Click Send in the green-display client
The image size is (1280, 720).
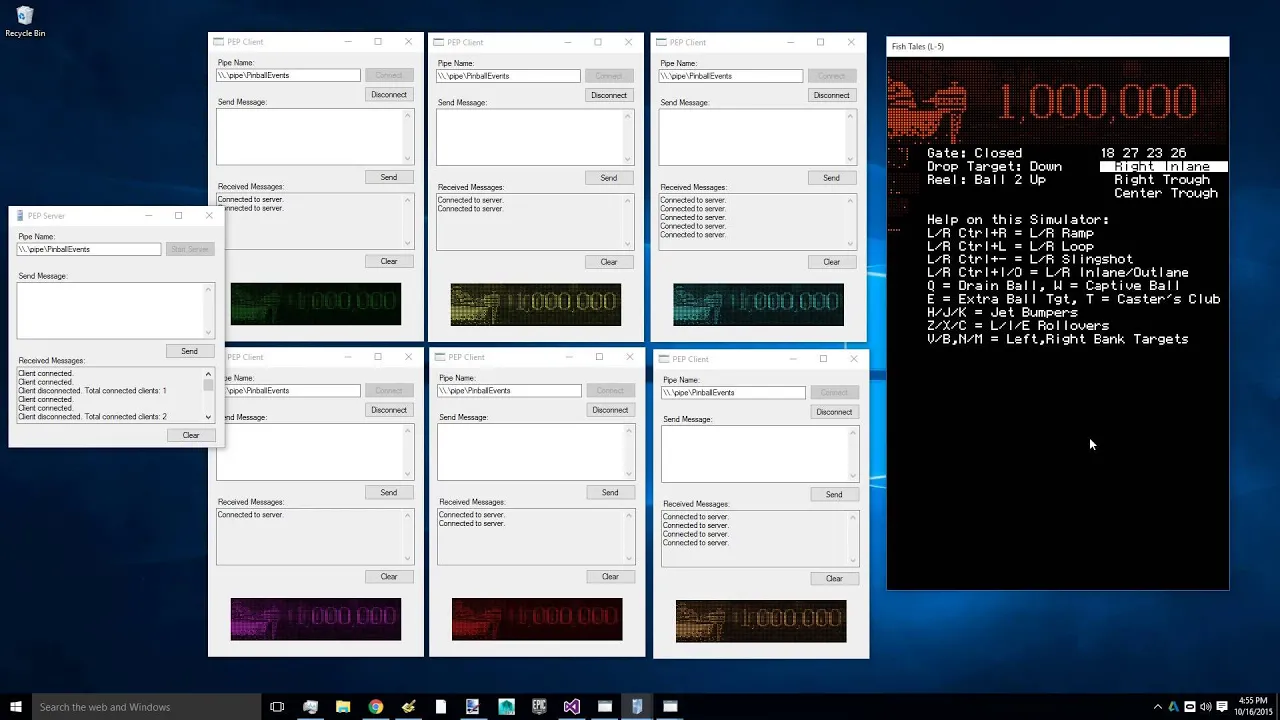pos(389,177)
